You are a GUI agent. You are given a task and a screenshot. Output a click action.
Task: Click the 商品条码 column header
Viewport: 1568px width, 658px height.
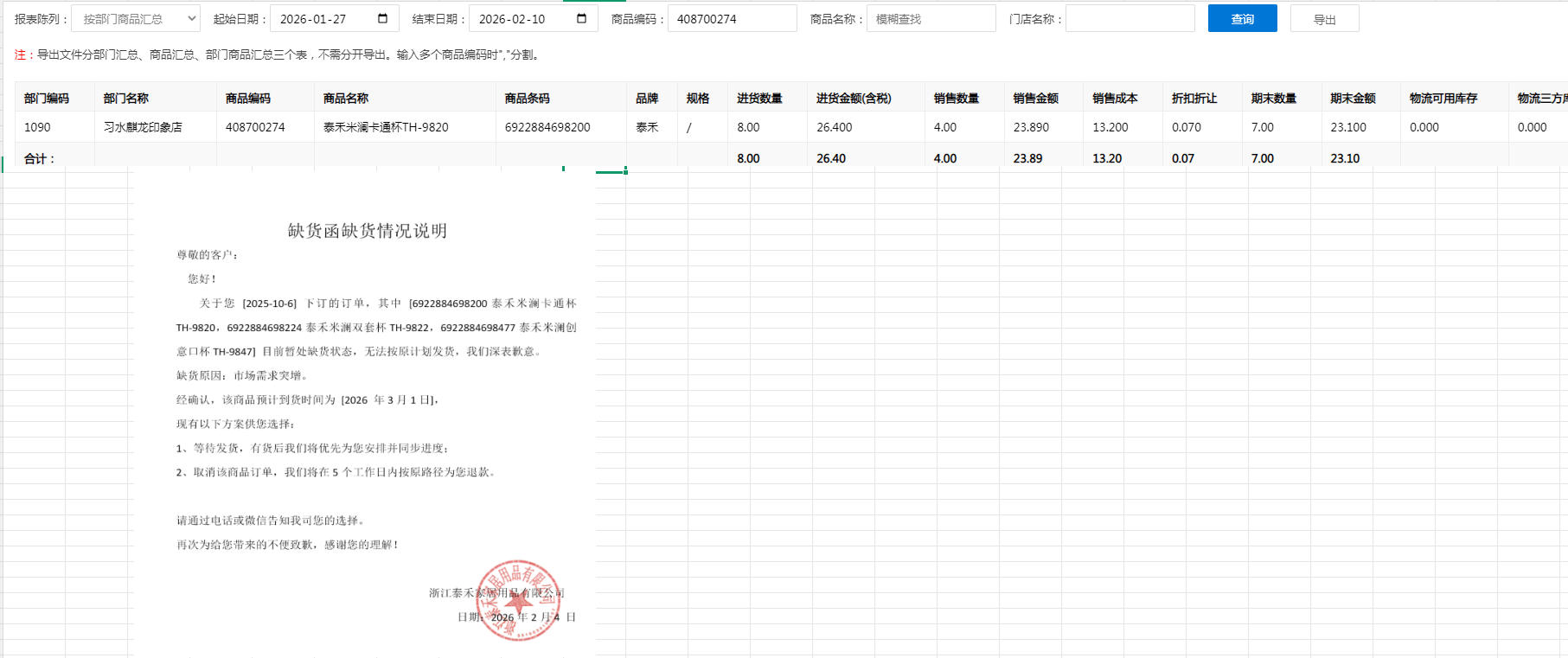point(528,99)
